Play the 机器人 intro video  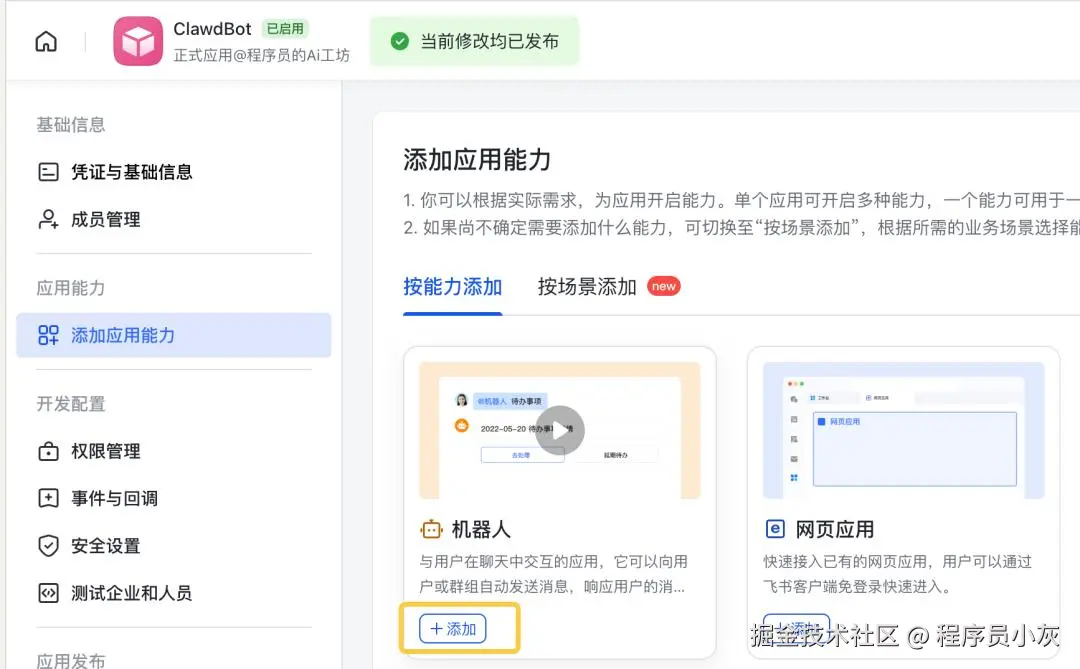tap(560, 430)
